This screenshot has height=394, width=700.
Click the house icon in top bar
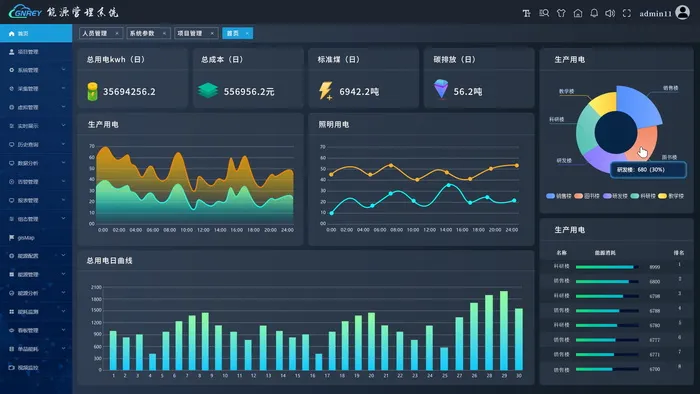(578, 13)
